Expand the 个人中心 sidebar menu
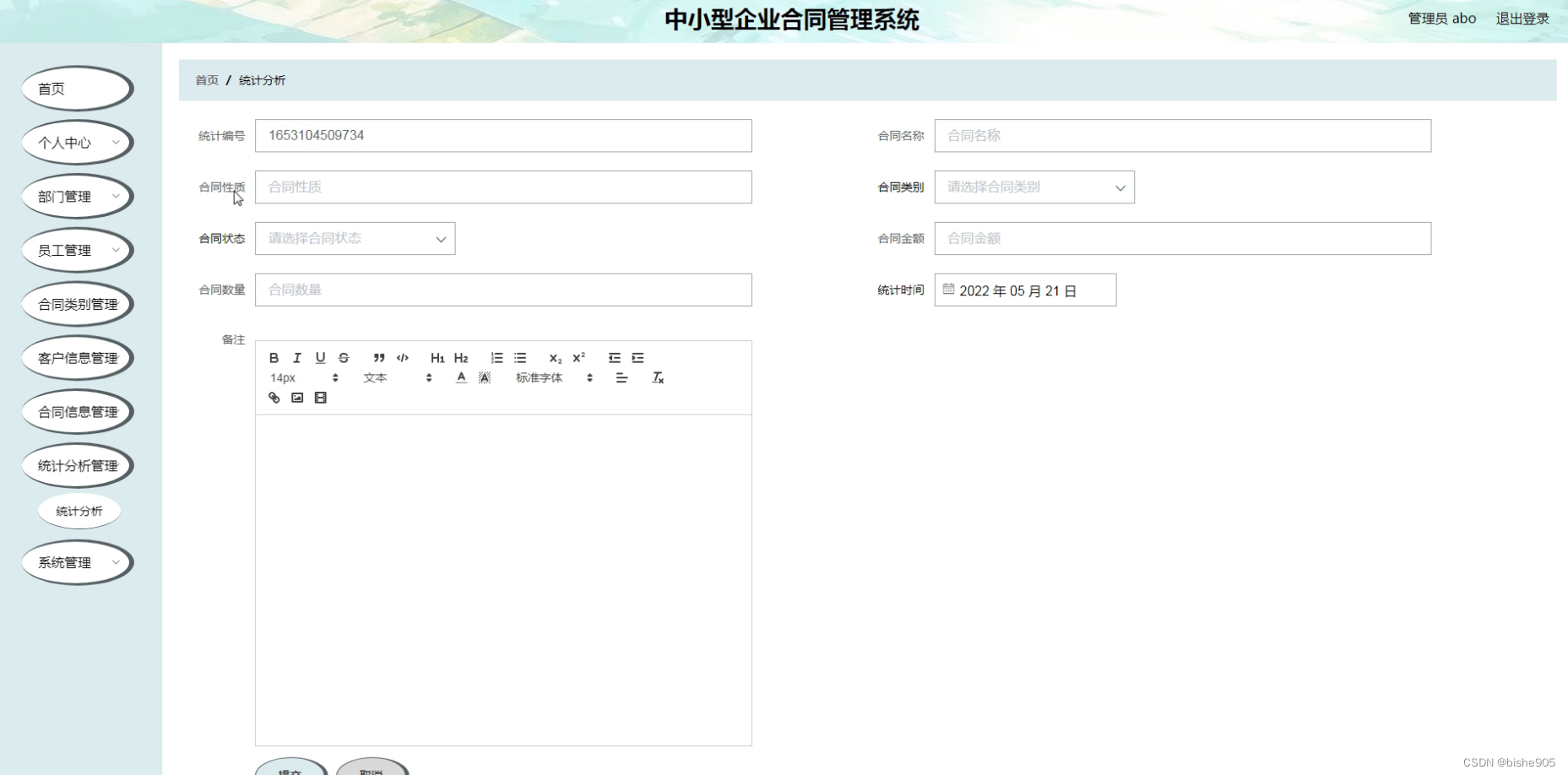This screenshot has width=1568, height=775. (x=76, y=142)
